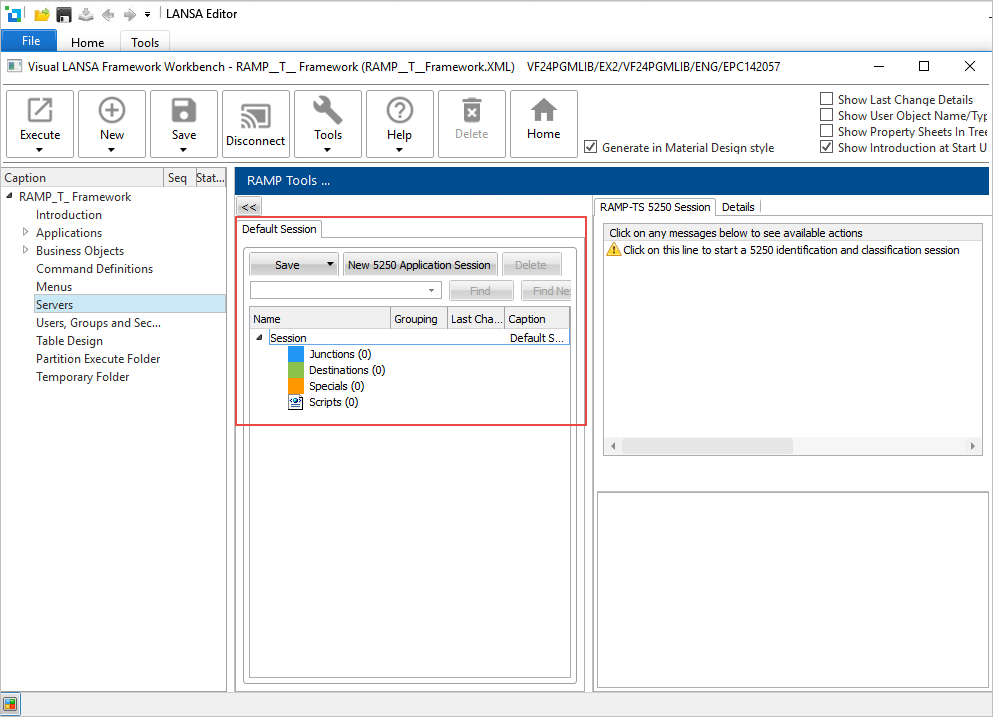This screenshot has width=993, height=717.
Task: Click the Help question mark icon
Action: coord(400,111)
